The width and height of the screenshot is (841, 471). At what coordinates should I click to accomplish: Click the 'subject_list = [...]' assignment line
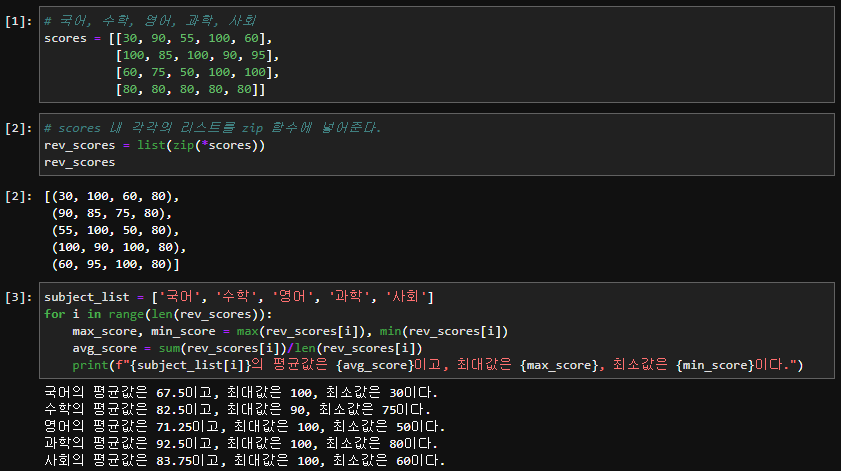239,297
